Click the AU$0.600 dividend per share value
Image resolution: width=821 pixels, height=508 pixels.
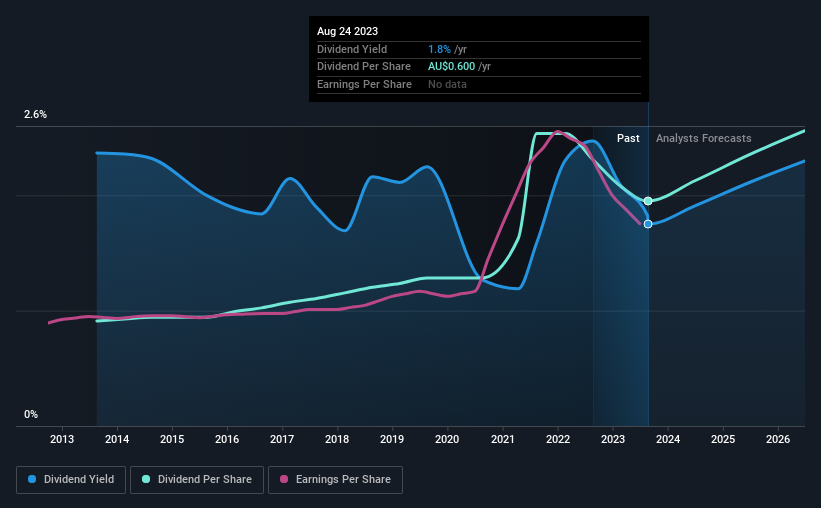(x=451, y=67)
